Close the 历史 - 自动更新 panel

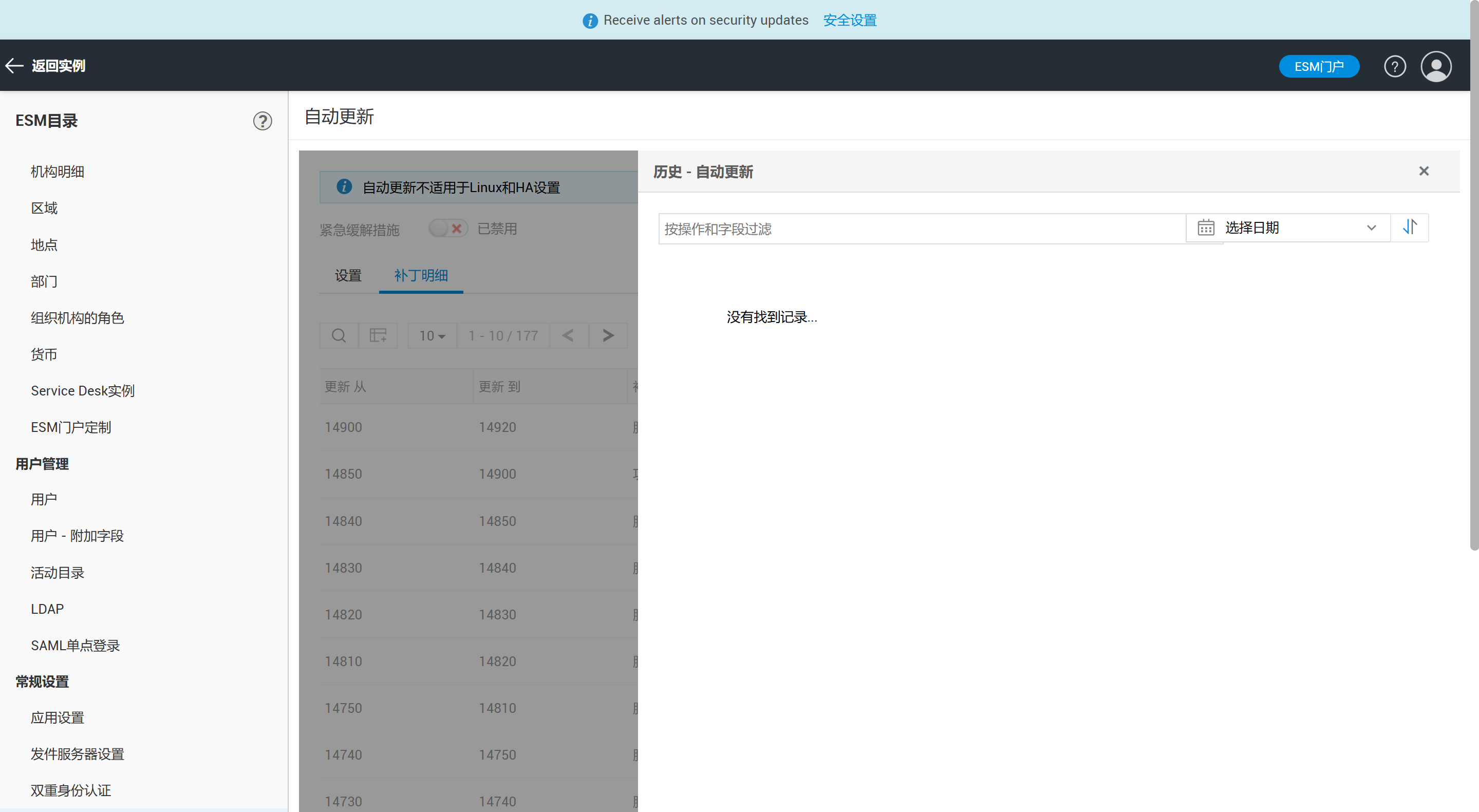coord(1424,171)
